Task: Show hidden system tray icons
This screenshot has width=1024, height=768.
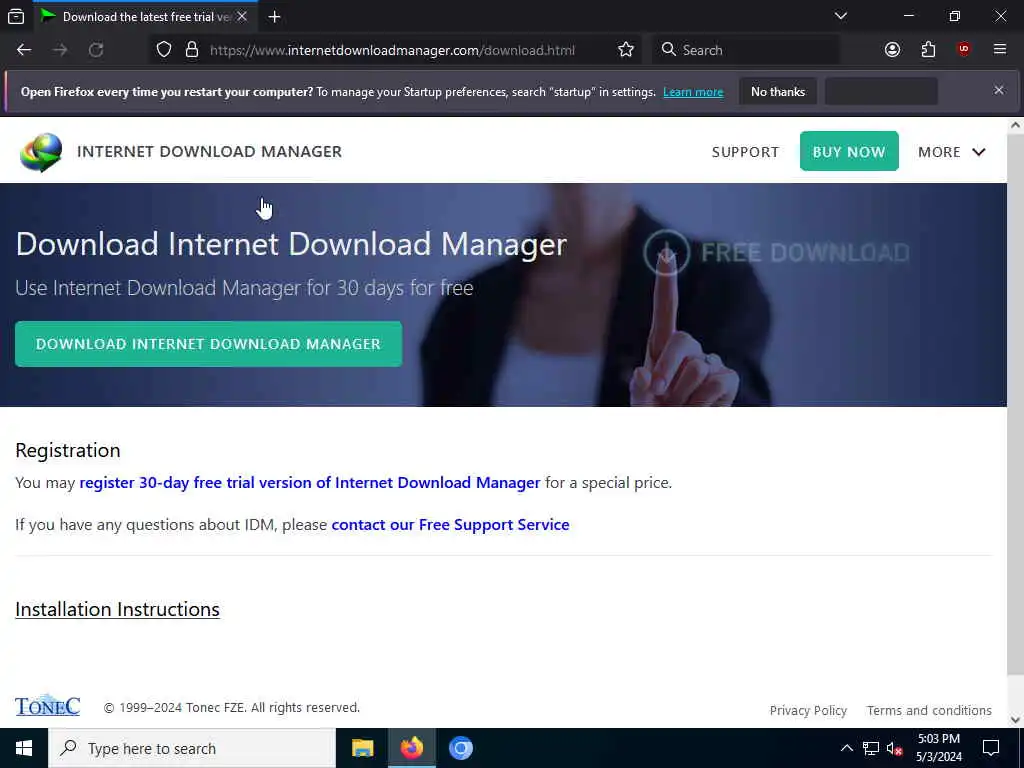Action: pos(846,748)
